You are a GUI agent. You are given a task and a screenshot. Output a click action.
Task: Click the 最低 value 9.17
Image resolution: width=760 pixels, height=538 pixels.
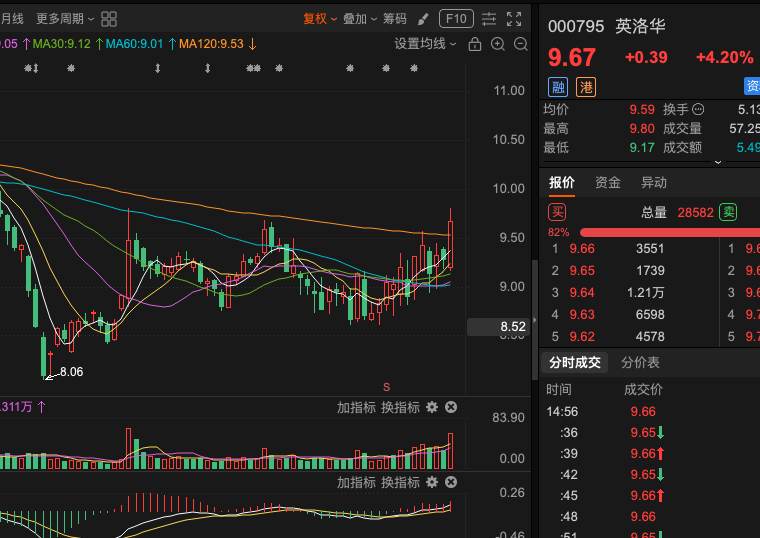coord(642,147)
